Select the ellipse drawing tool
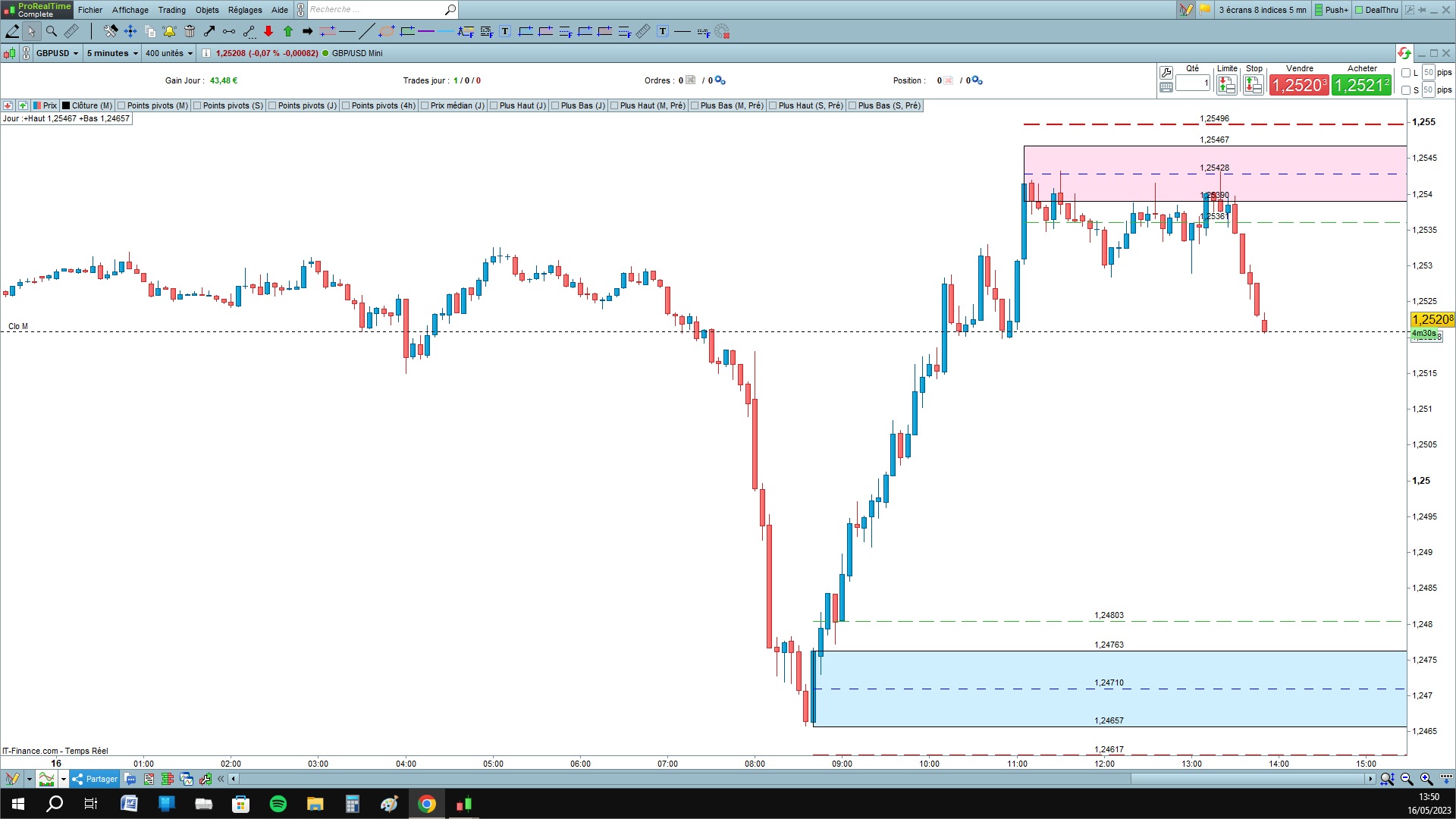 387,31
